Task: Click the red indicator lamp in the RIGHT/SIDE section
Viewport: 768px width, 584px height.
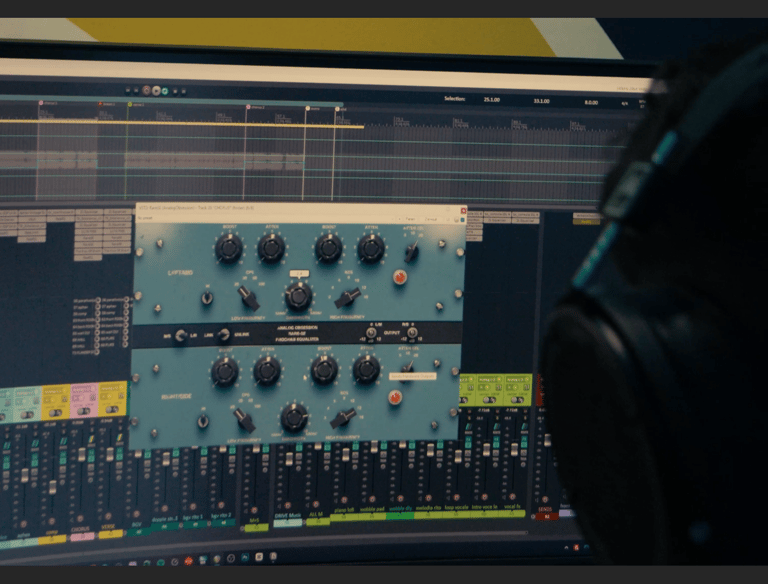Action: click(x=395, y=397)
